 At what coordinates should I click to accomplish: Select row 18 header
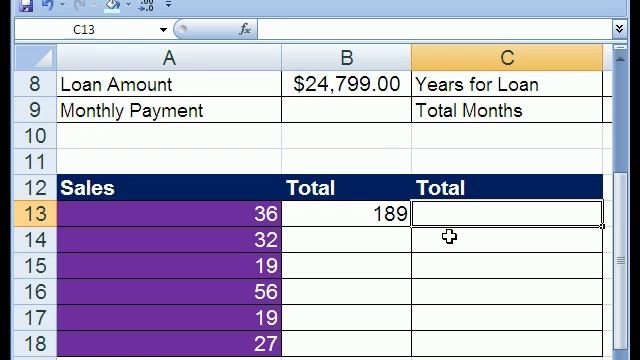pos(35,344)
